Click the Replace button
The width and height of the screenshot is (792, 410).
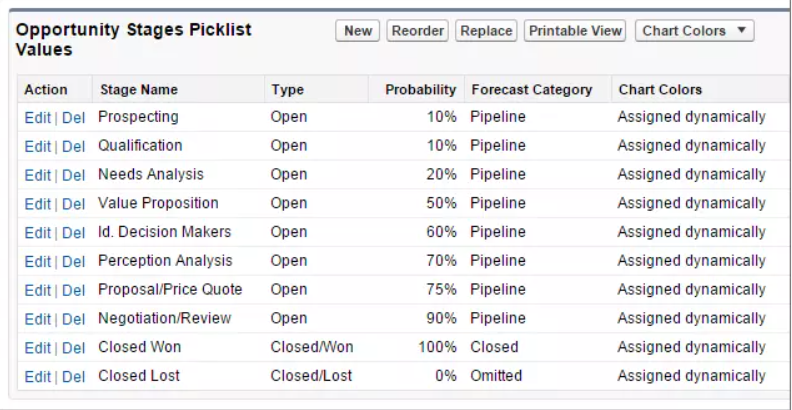[486, 31]
